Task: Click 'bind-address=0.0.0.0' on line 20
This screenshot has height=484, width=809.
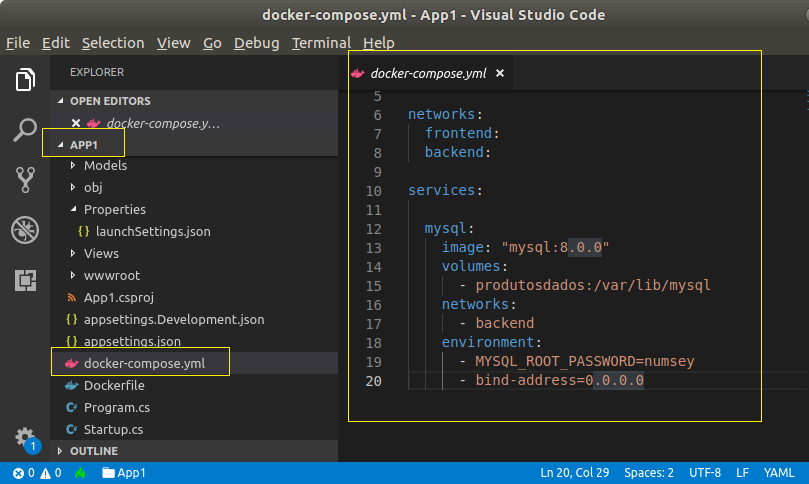Action: pyautogui.click(x=559, y=380)
